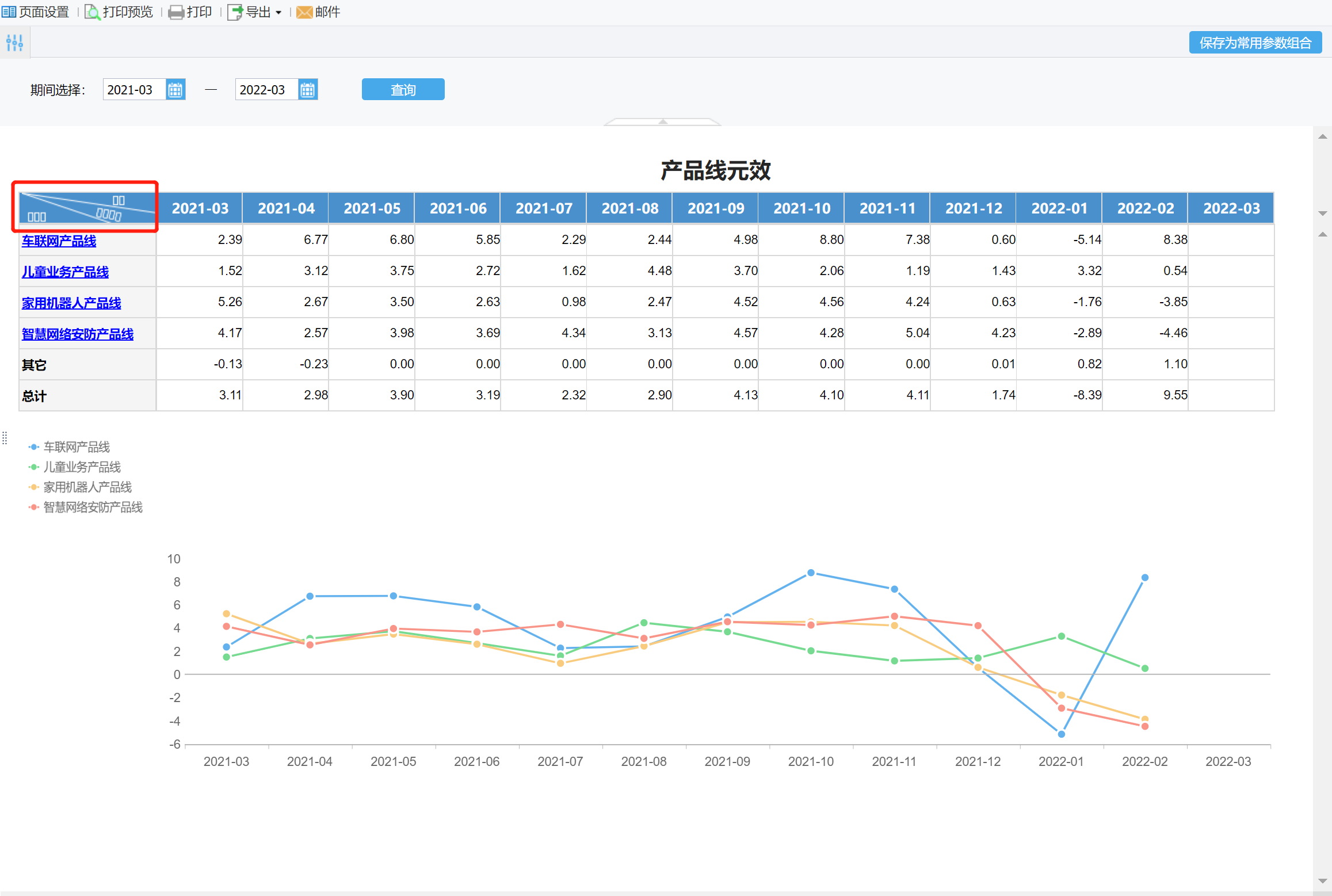Click the Print (打印) icon
Image resolution: width=1332 pixels, height=896 pixels.
point(175,12)
